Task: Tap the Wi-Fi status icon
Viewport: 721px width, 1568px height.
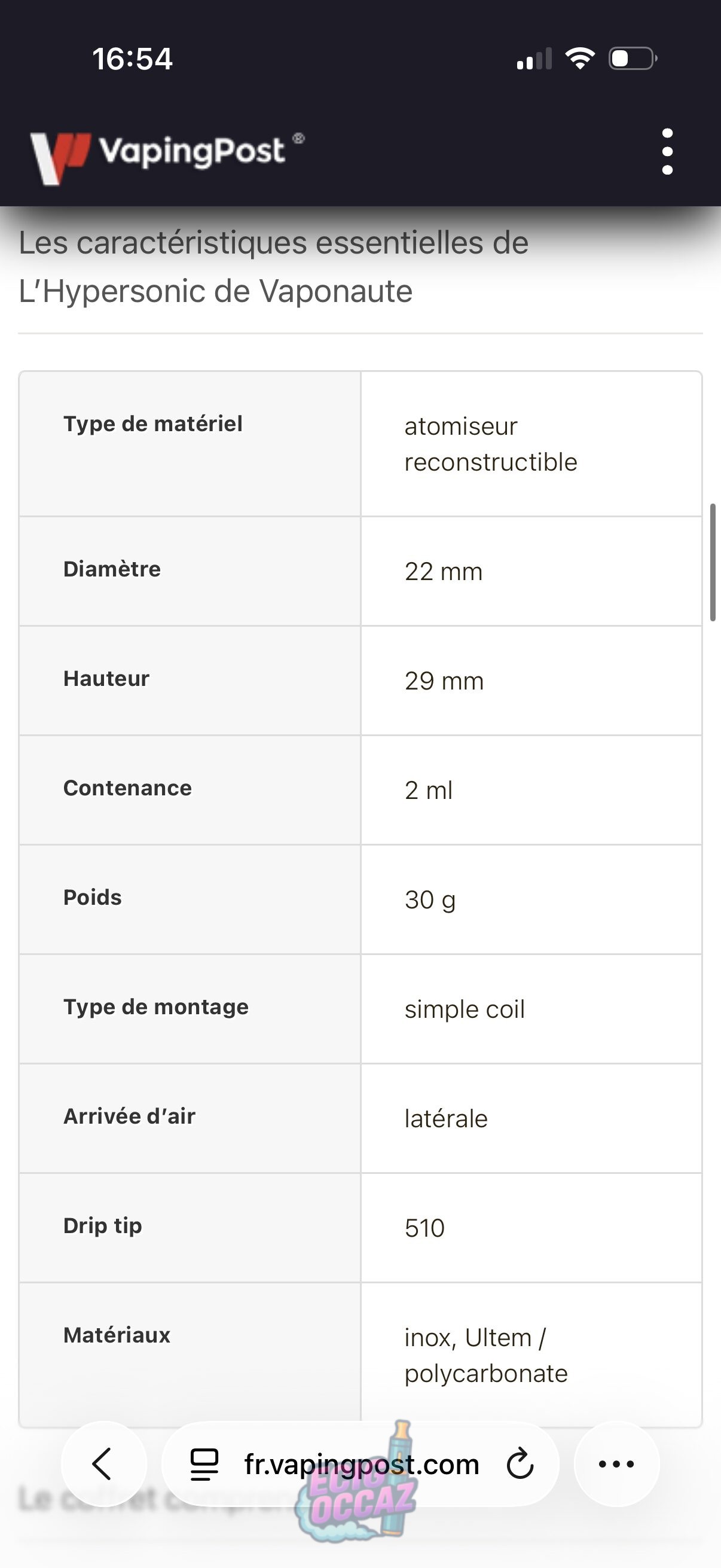Action: point(579,59)
